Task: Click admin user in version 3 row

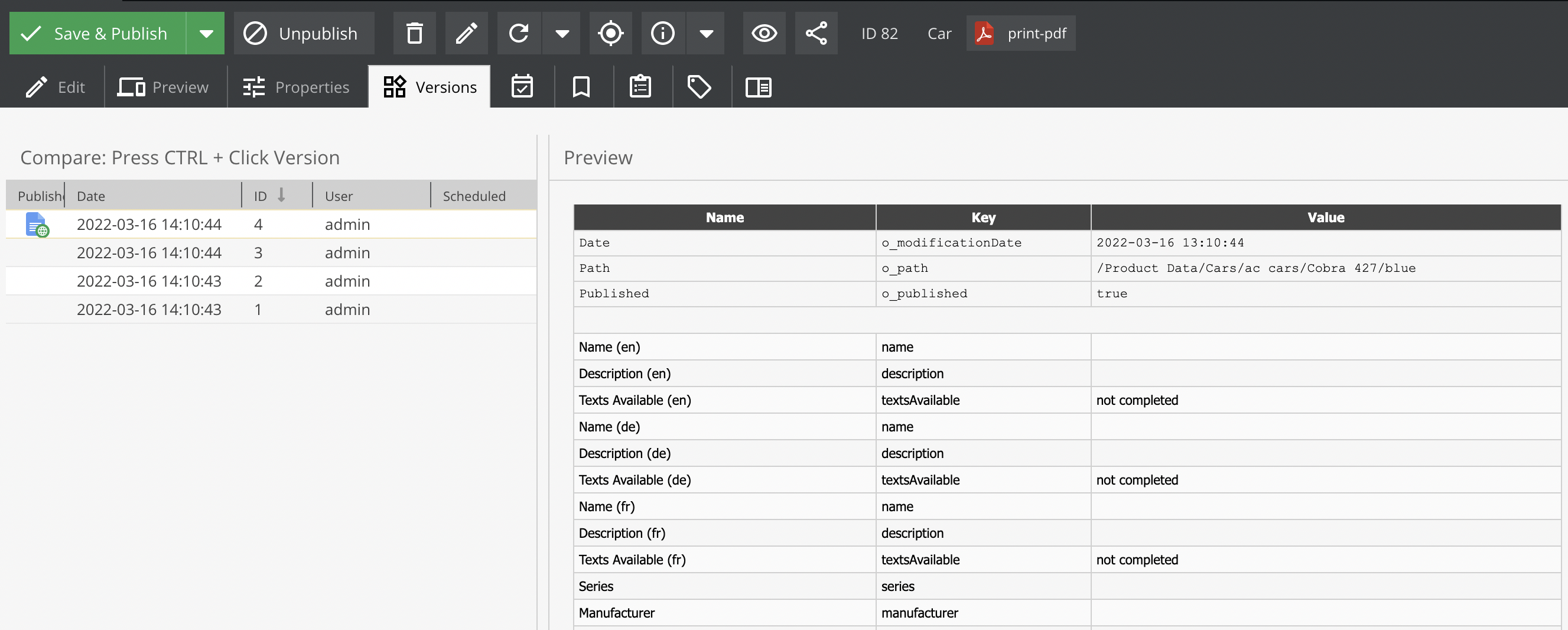Action: click(x=347, y=252)
